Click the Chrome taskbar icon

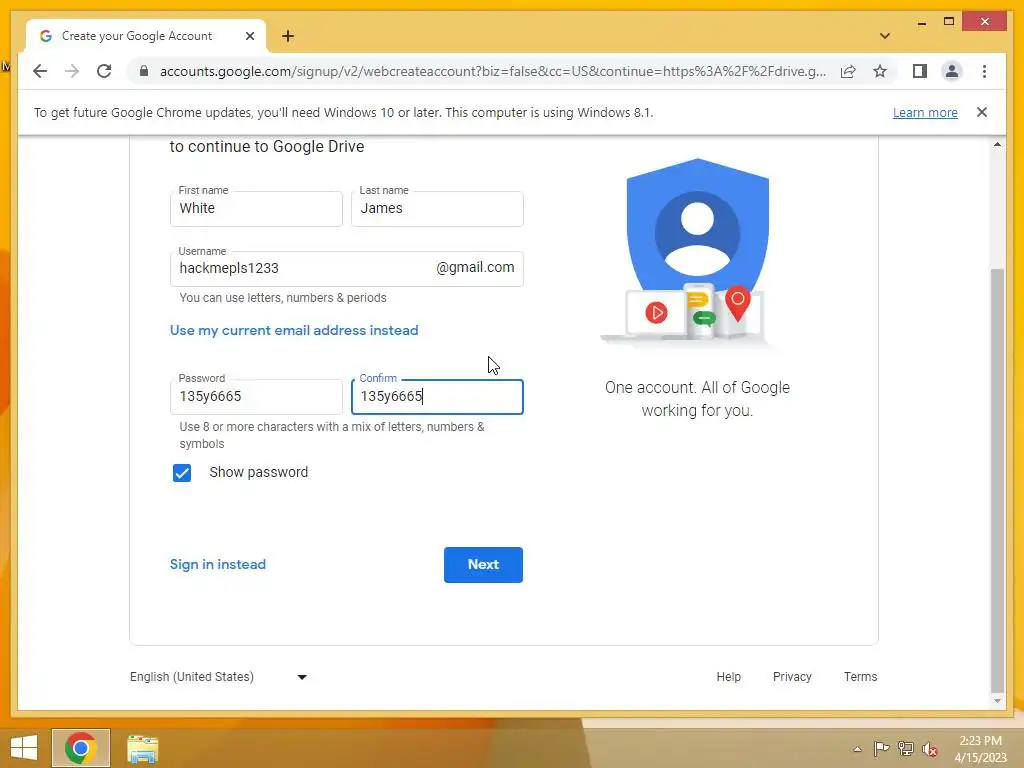pyautogui.click(x=80, y=748)
